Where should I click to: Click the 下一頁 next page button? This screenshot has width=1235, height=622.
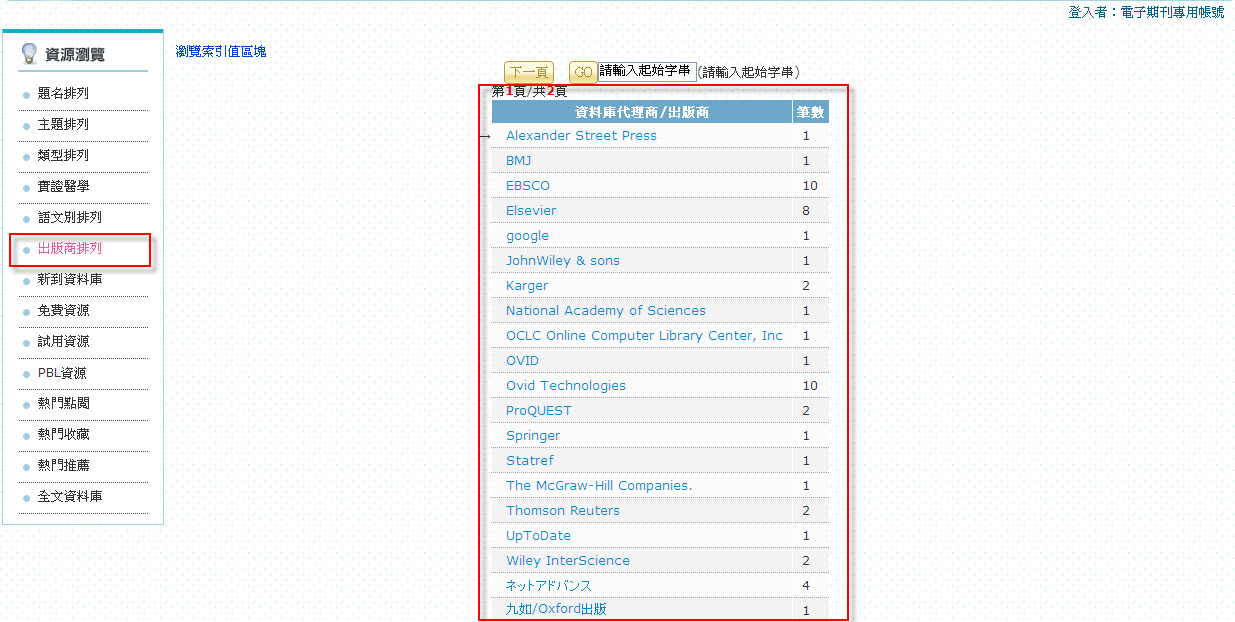528,72
